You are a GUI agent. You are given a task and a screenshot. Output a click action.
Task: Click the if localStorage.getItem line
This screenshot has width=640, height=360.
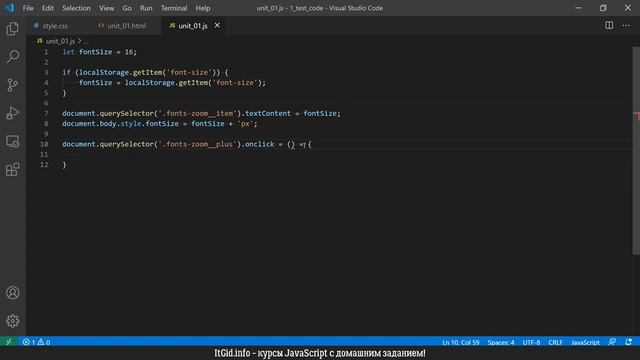coord(145,72)
